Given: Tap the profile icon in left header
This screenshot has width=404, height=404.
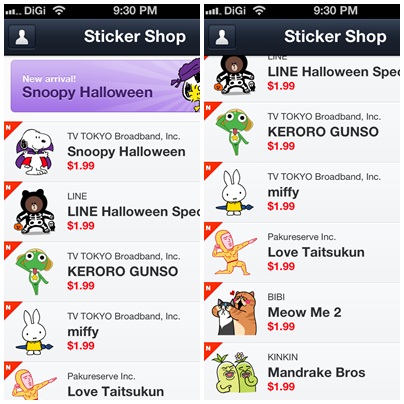Looking at the screenshot, I should (22, 37).
